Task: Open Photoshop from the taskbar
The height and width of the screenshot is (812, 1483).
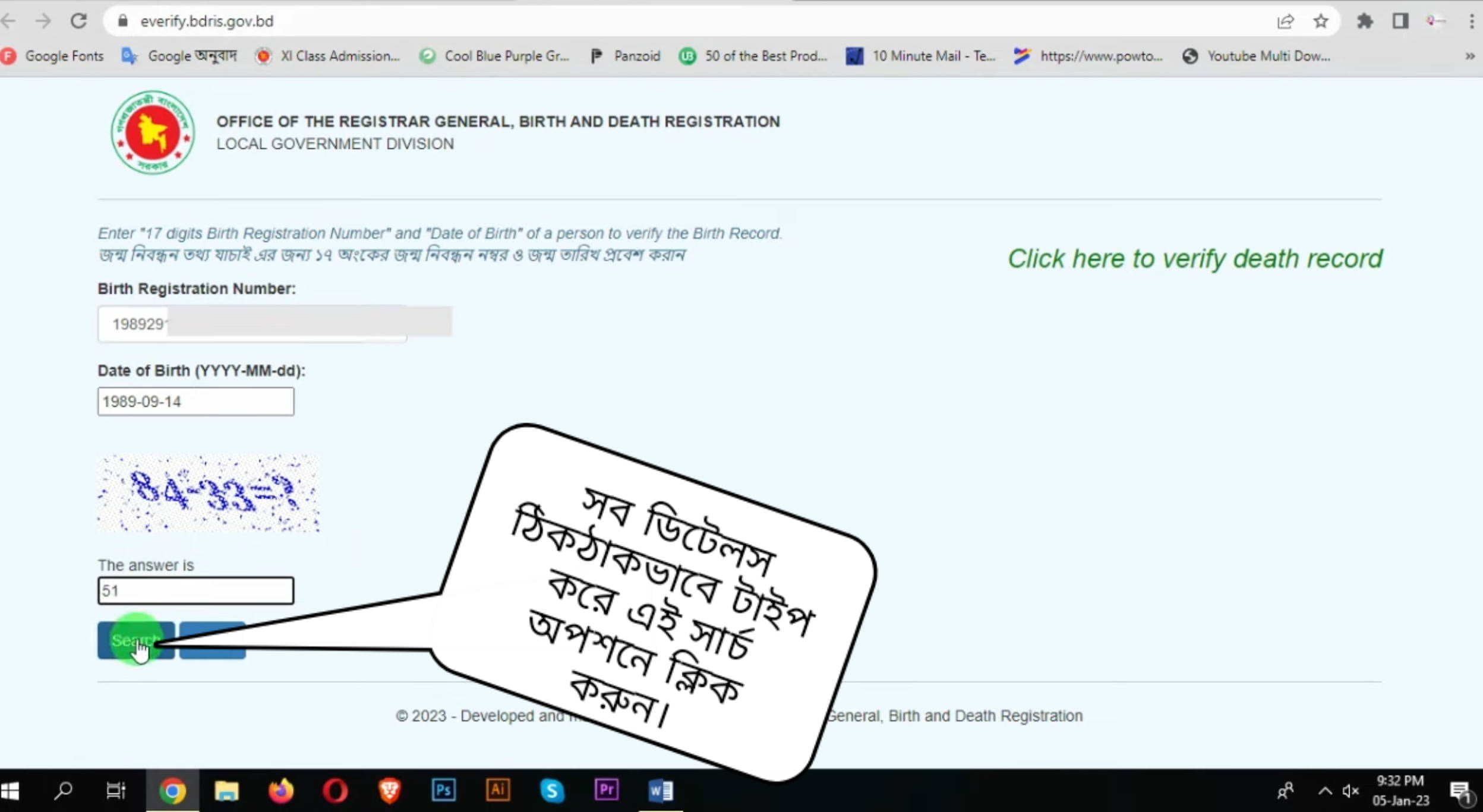Action: (443, 790)
